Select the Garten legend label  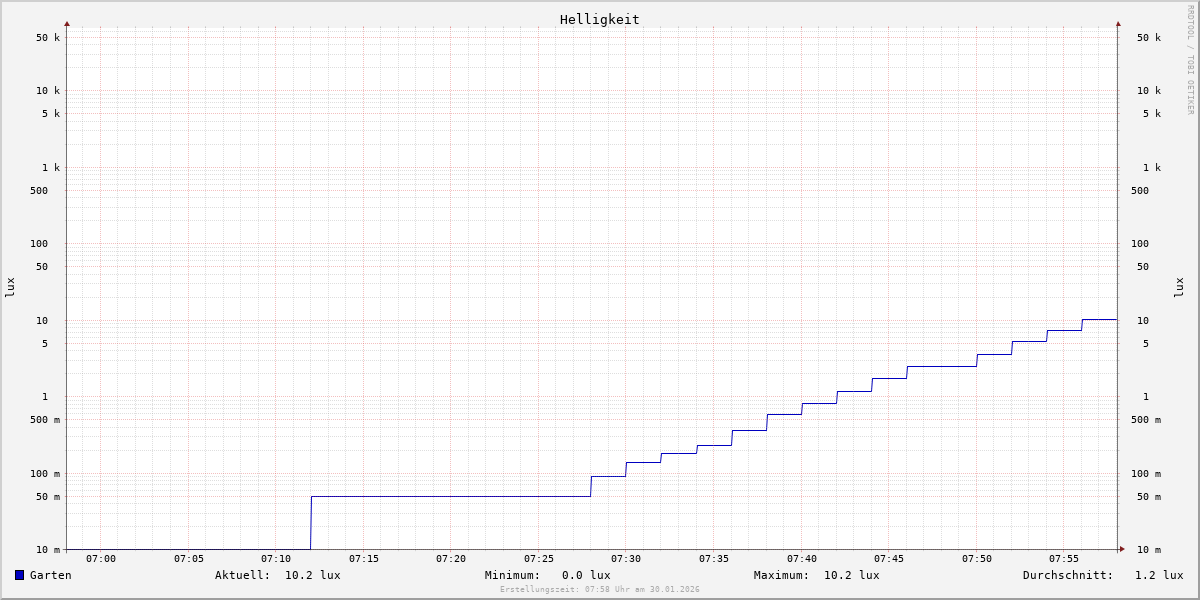click(50, 575)
